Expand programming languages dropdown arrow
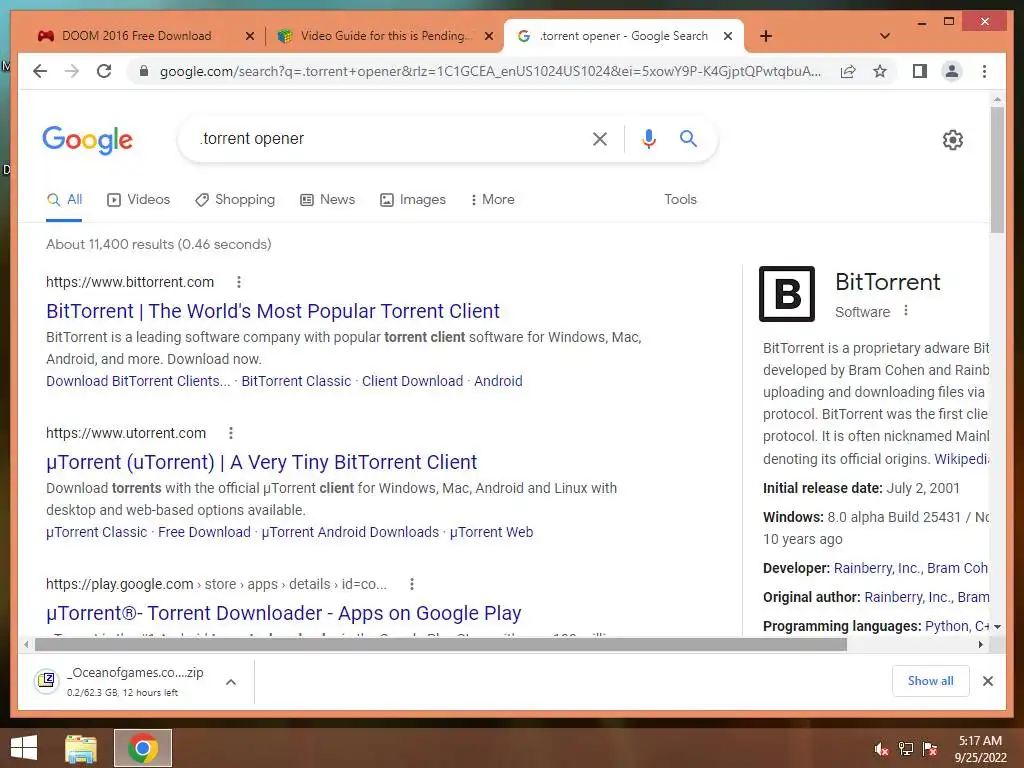 pyautogui.click(x=997, y=626)
